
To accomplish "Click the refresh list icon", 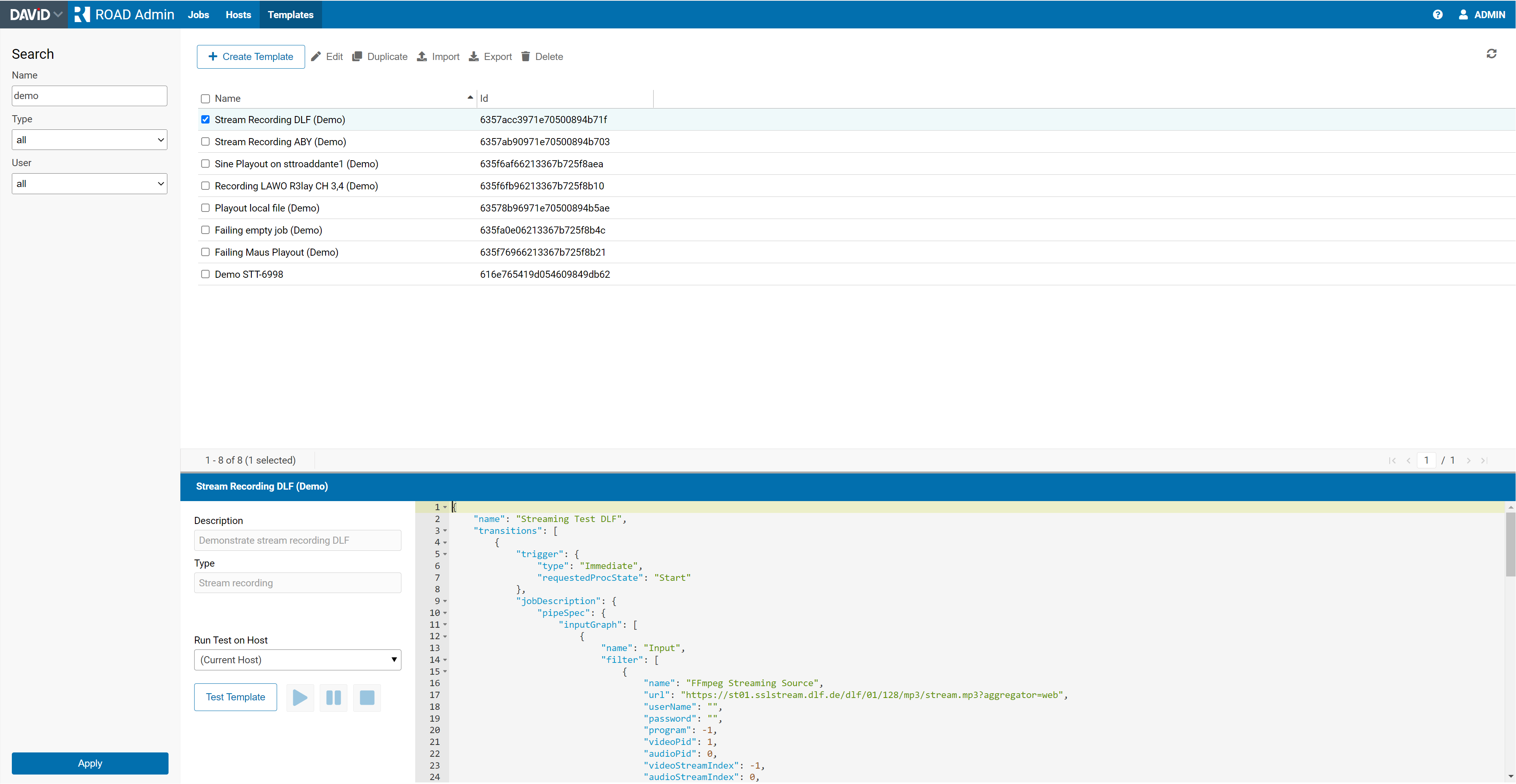I will (x=1491, y=54).
